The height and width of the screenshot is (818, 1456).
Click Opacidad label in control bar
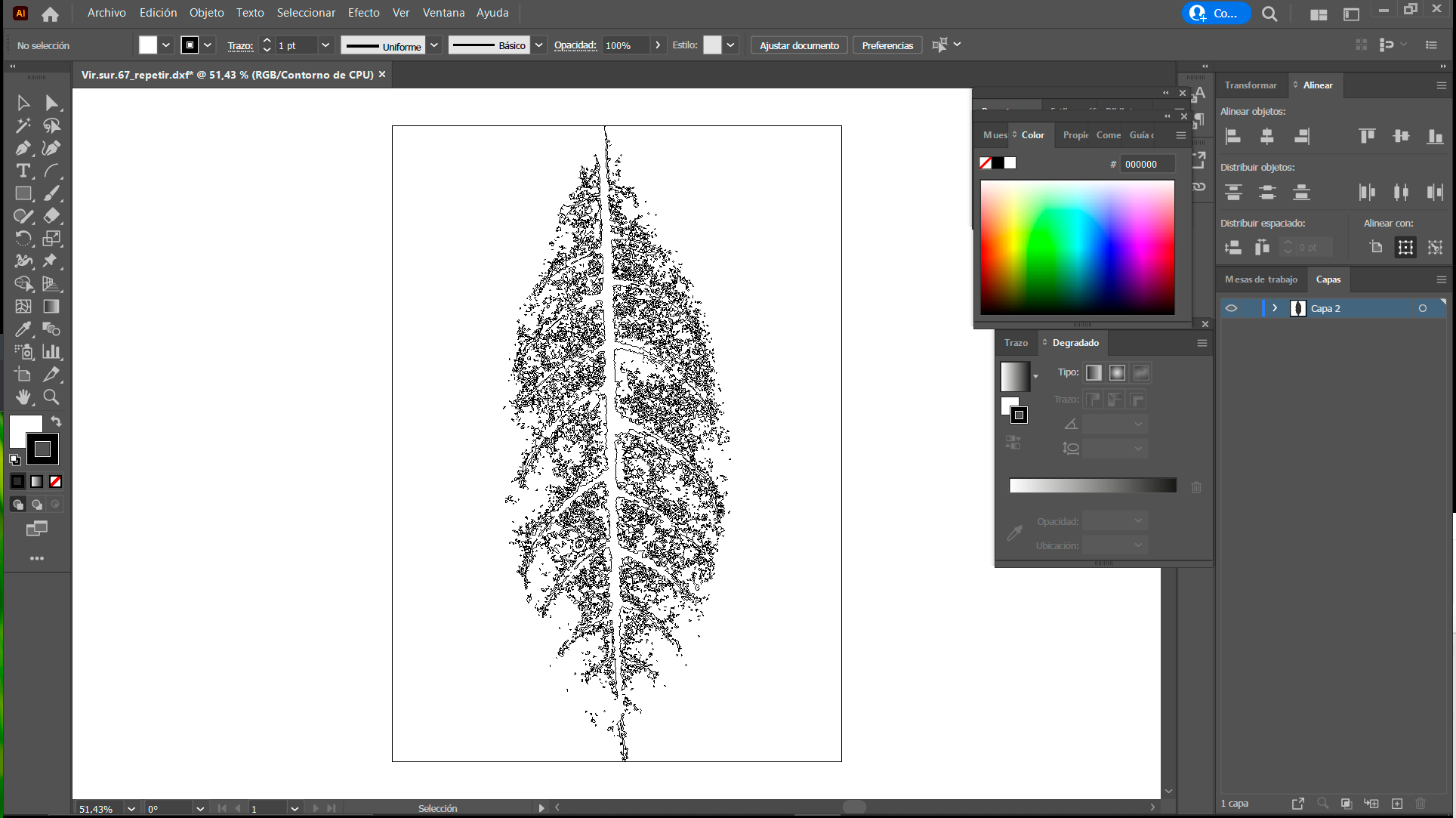(575, 45)
